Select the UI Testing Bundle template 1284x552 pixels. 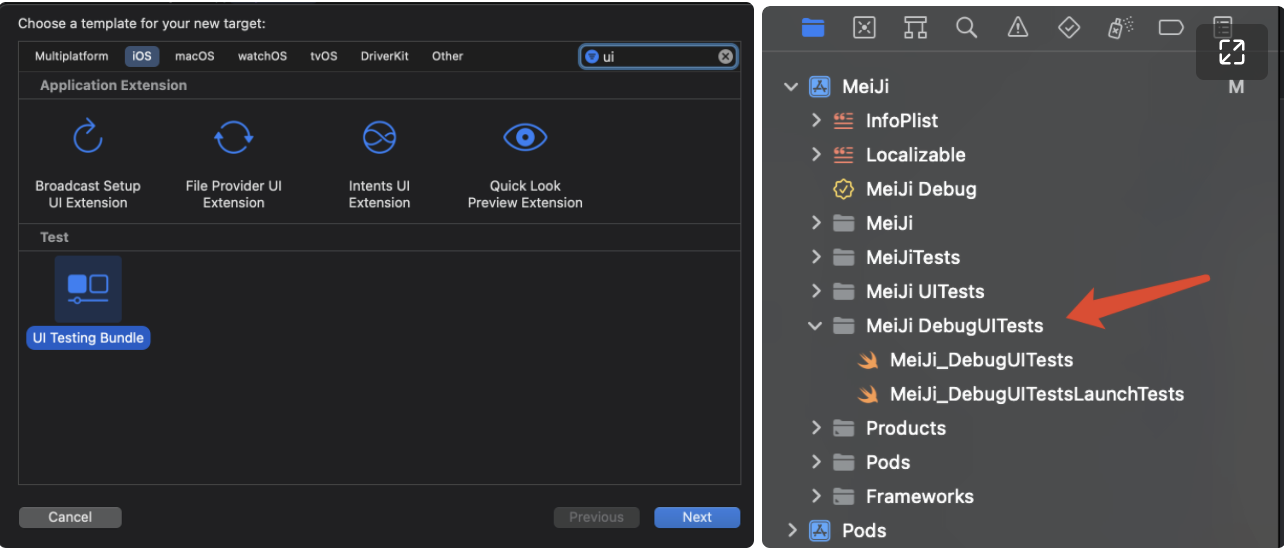[88, 302]
